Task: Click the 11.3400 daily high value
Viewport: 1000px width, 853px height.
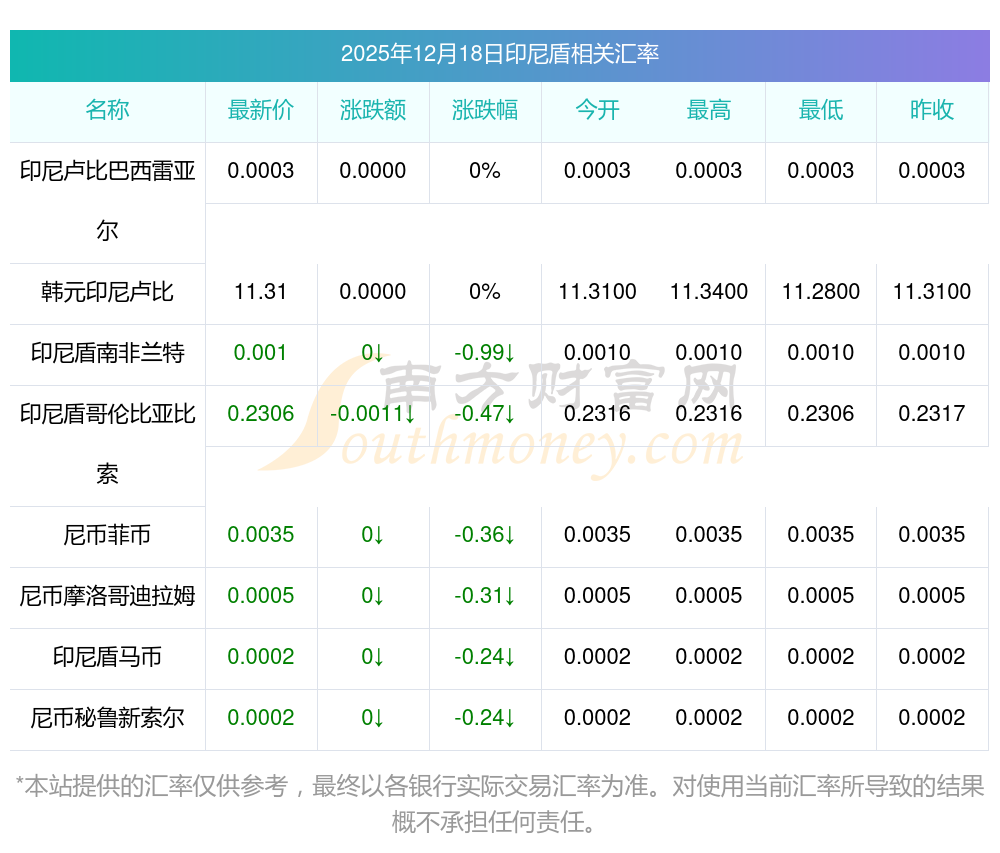Action: point(709,292)
